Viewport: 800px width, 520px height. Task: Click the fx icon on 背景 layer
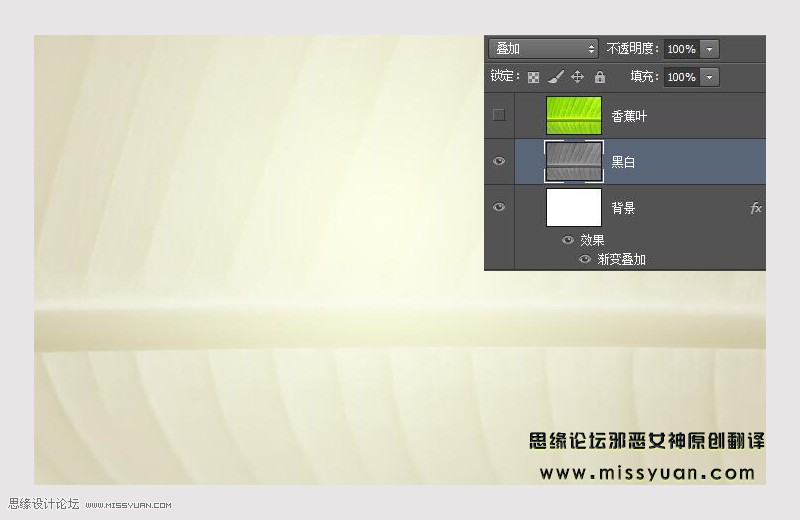point(756,208)
